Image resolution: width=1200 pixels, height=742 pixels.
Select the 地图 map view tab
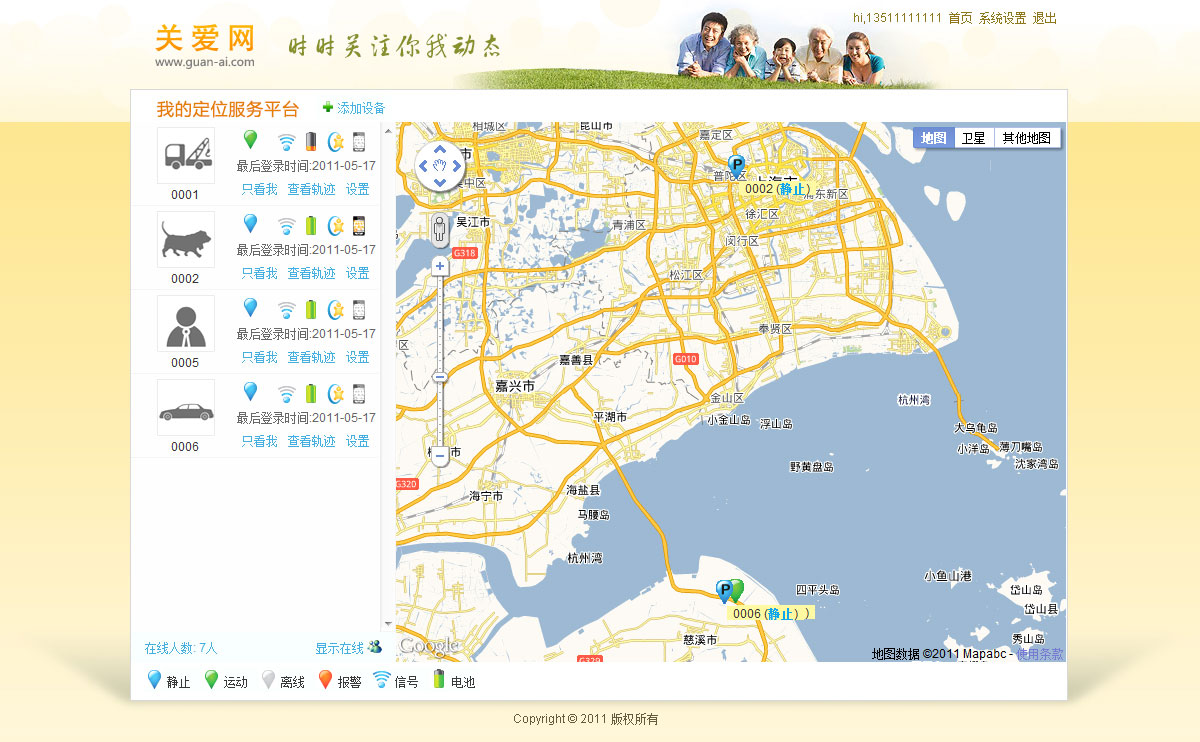click(934, 138)
